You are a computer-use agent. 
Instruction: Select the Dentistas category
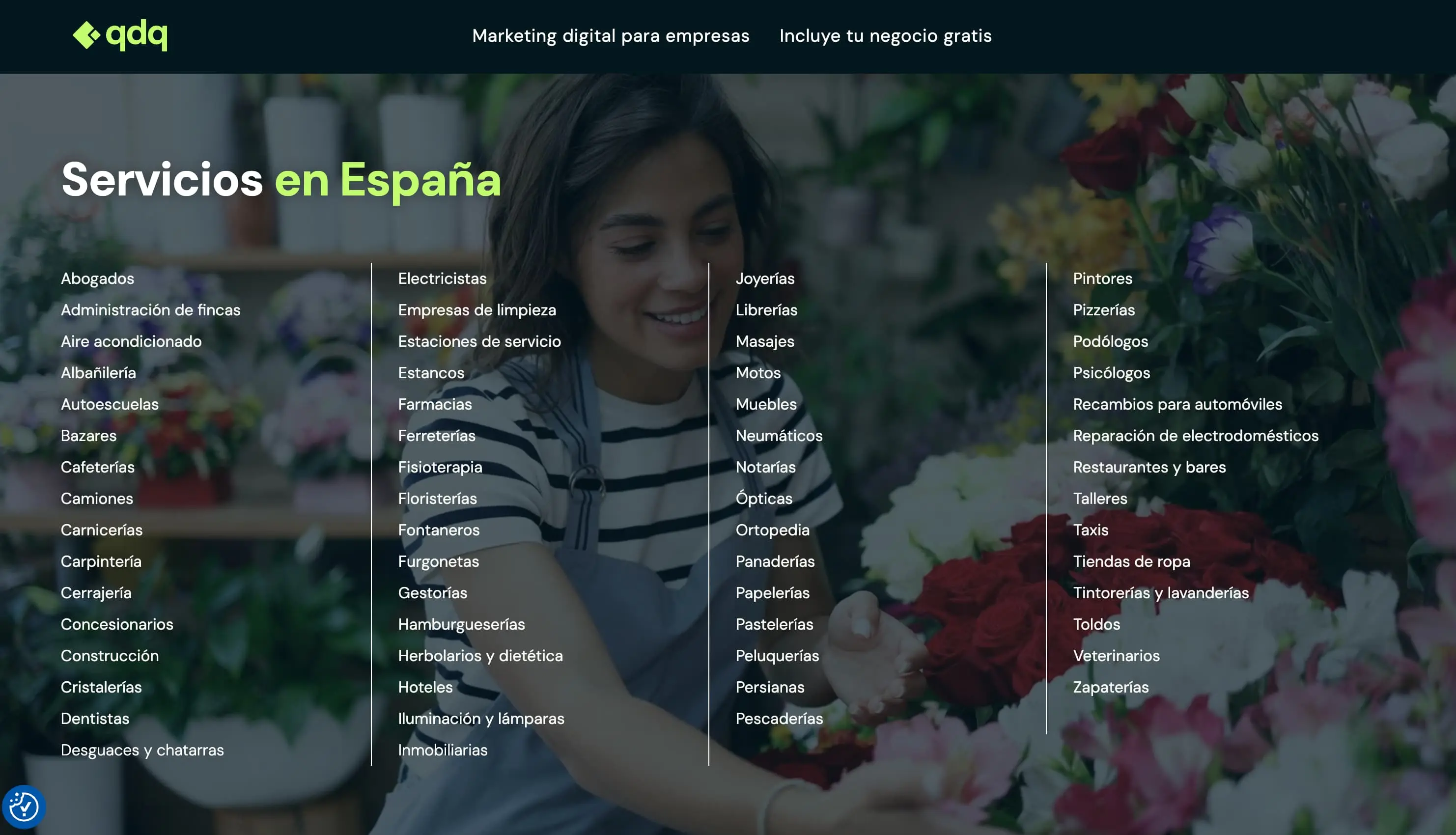[x=95, y=719]
